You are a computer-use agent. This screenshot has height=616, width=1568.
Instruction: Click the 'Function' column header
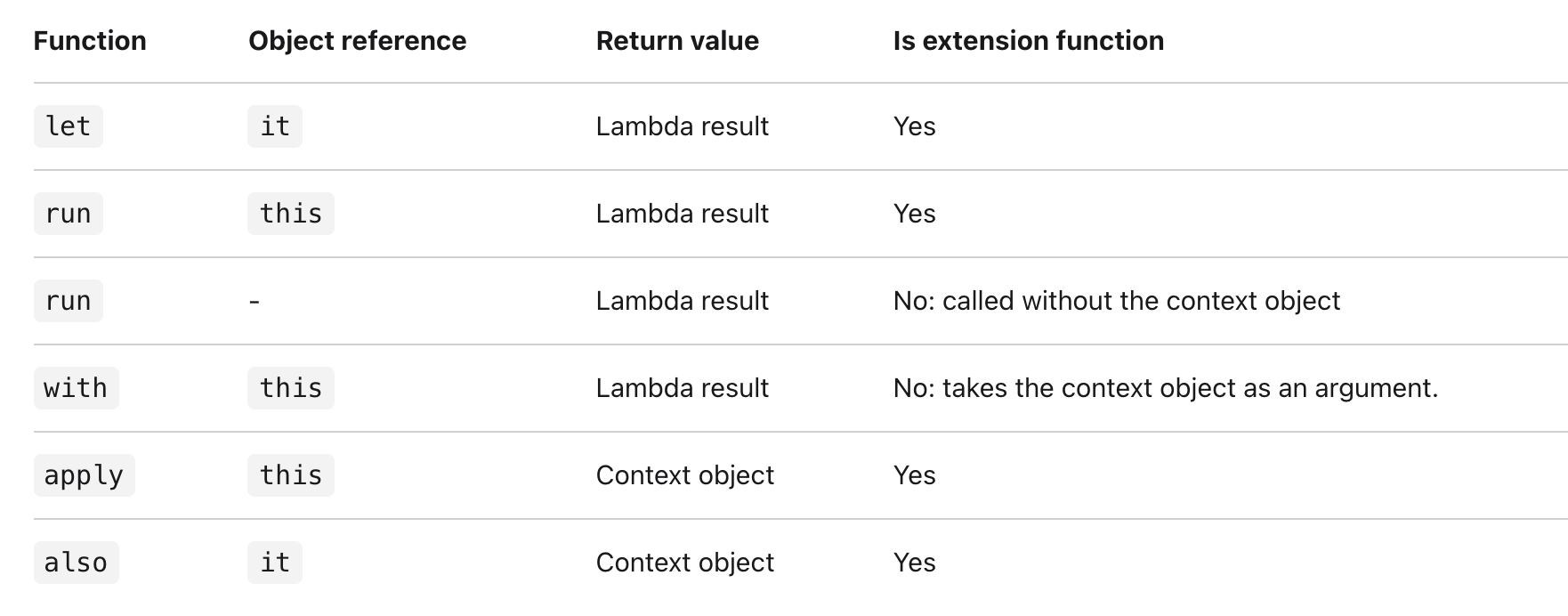(90, 41)
